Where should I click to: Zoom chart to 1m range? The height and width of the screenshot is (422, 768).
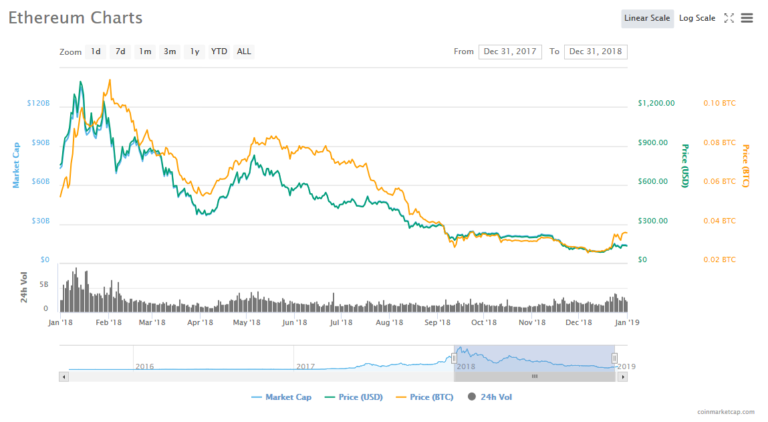coord(145,51)
